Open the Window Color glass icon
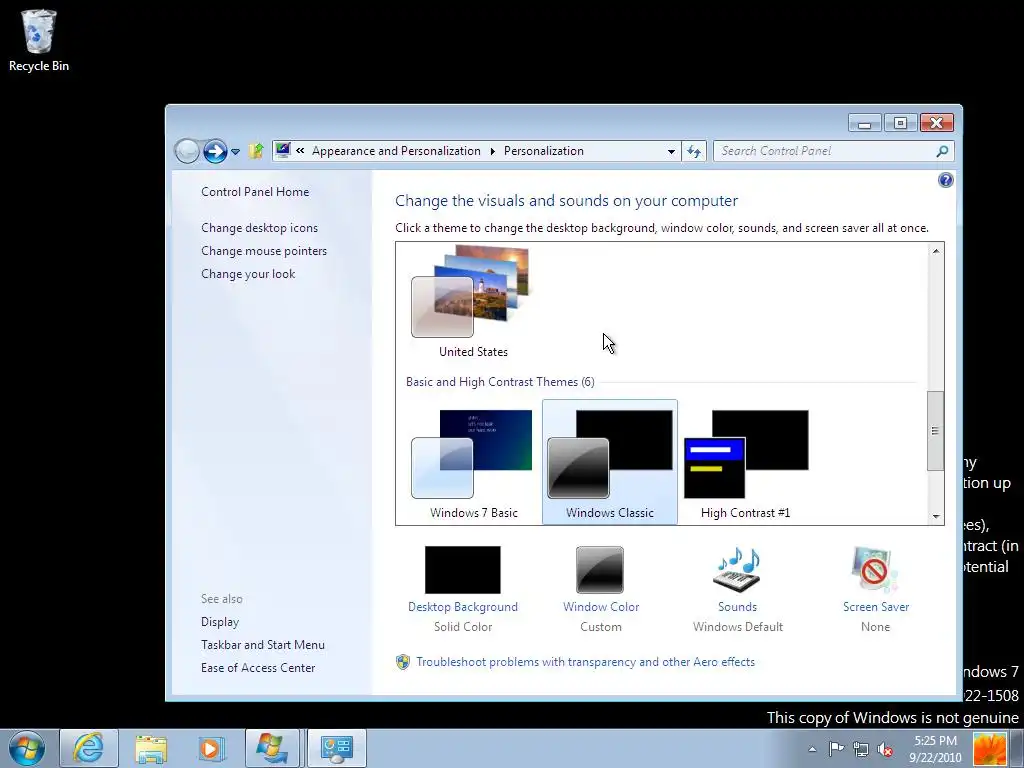 coord(600,570)
